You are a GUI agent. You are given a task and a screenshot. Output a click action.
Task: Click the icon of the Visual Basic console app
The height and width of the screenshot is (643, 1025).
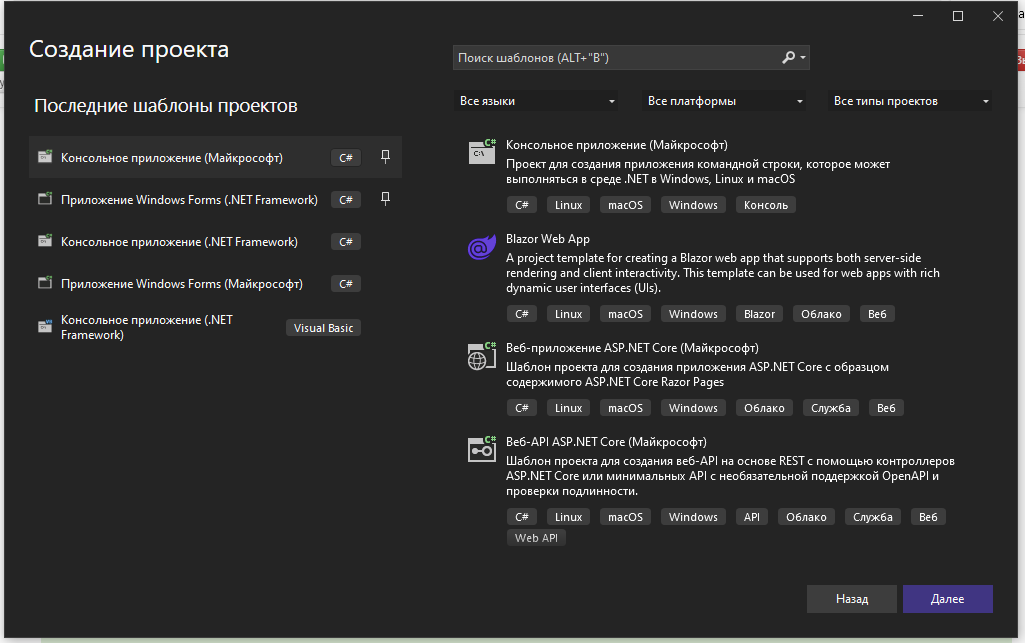[x=45, y=326]
